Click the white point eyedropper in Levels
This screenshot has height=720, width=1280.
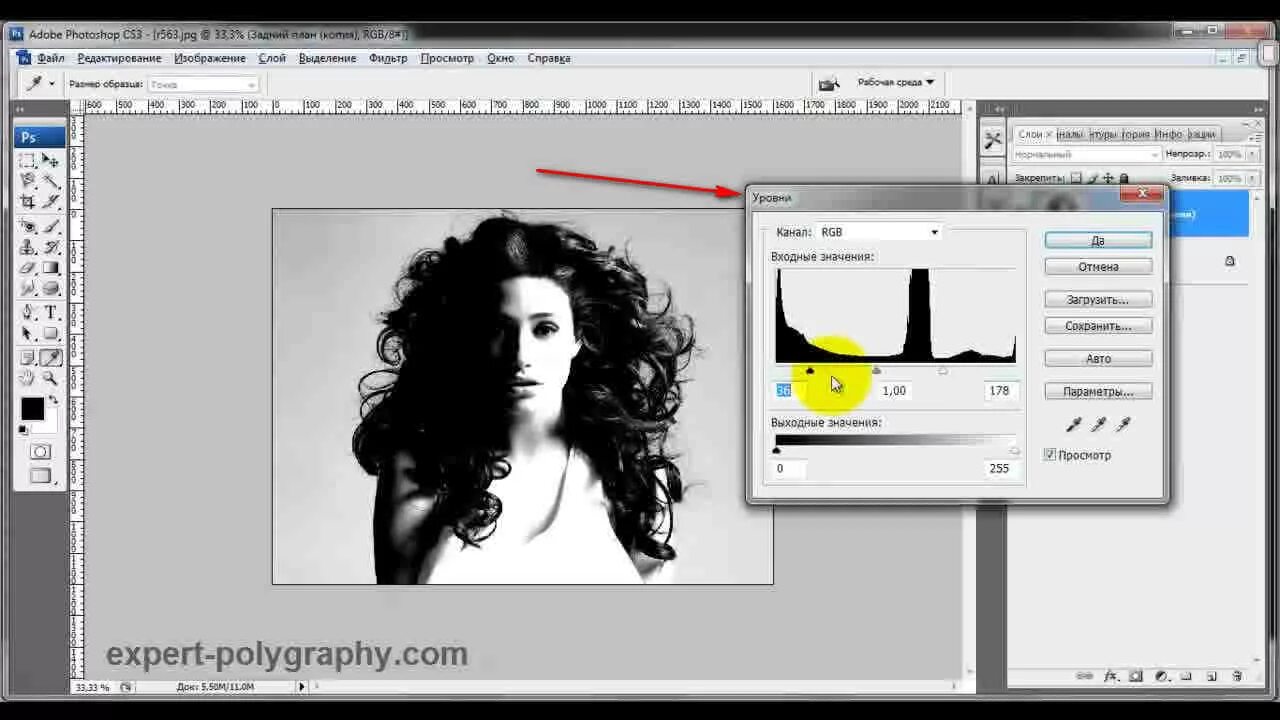tap(1122, 425)
